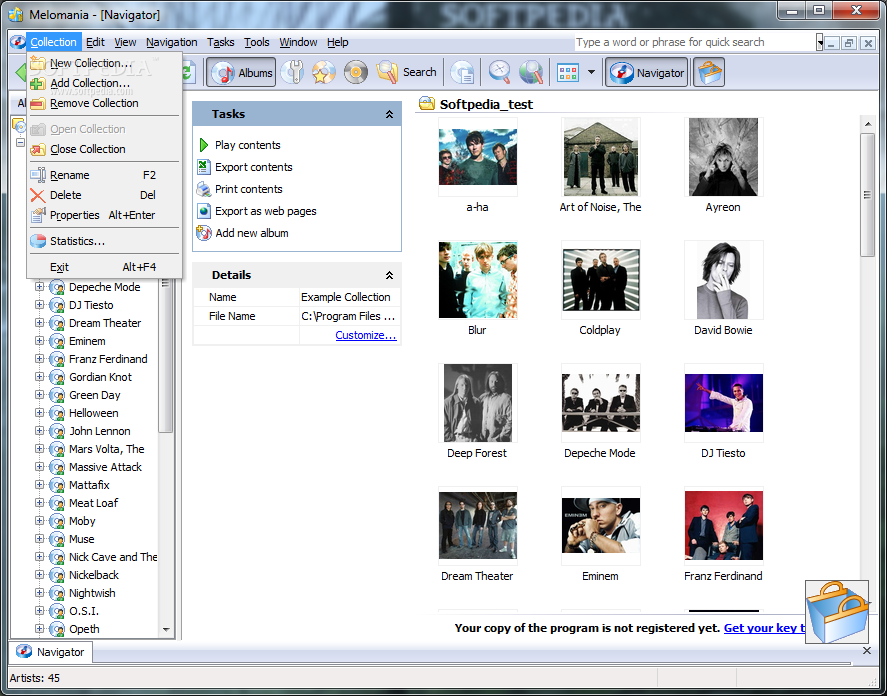Click the globe search toolbar icon
The width and height of the screenshot is (887, 696).
[x=531, y=72]
